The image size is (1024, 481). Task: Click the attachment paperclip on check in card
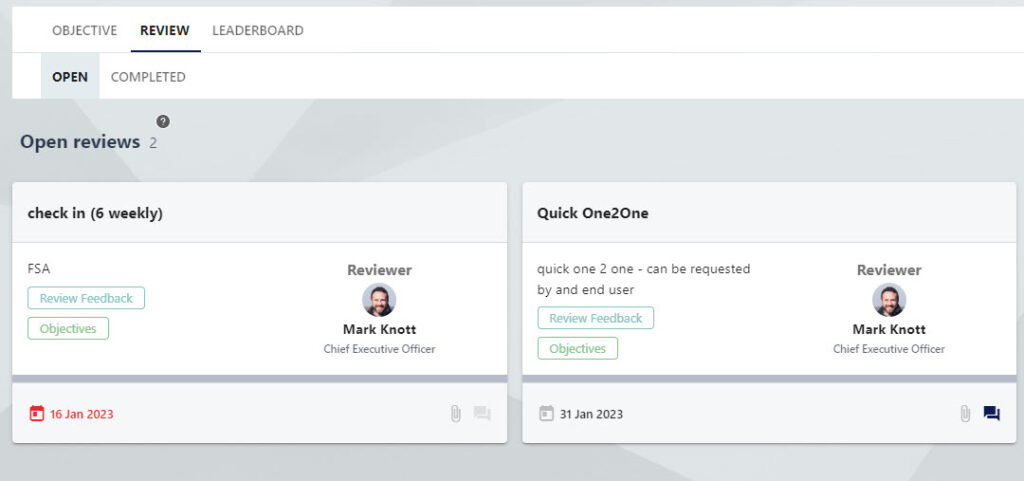point(456,414)
